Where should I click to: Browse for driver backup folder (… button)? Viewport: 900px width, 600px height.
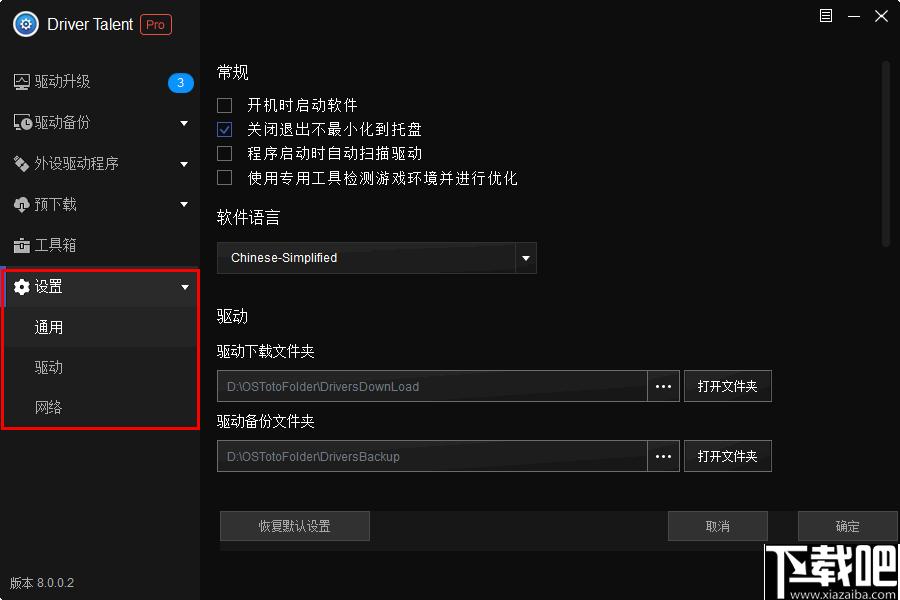(663, 456)
